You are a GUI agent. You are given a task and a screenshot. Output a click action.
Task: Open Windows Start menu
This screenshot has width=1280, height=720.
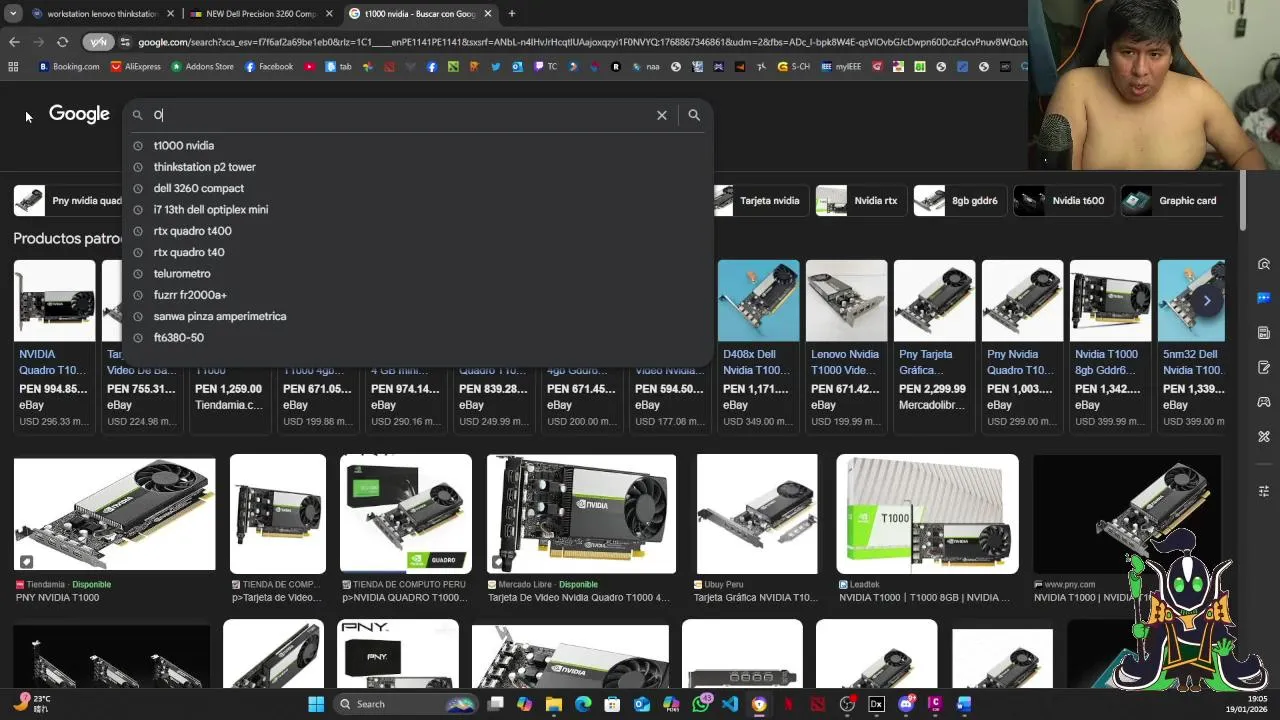[316, 704]
